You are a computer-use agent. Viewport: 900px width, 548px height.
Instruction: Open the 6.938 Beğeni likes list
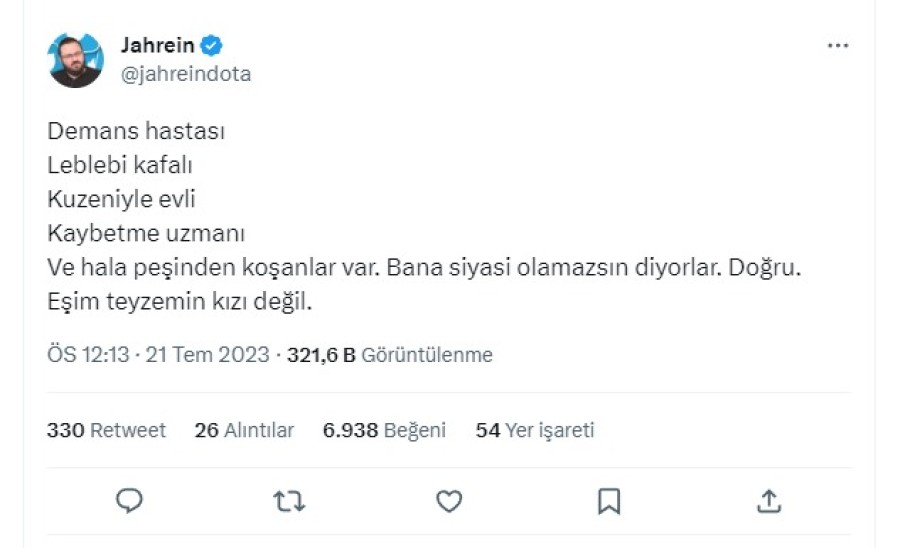384,430
